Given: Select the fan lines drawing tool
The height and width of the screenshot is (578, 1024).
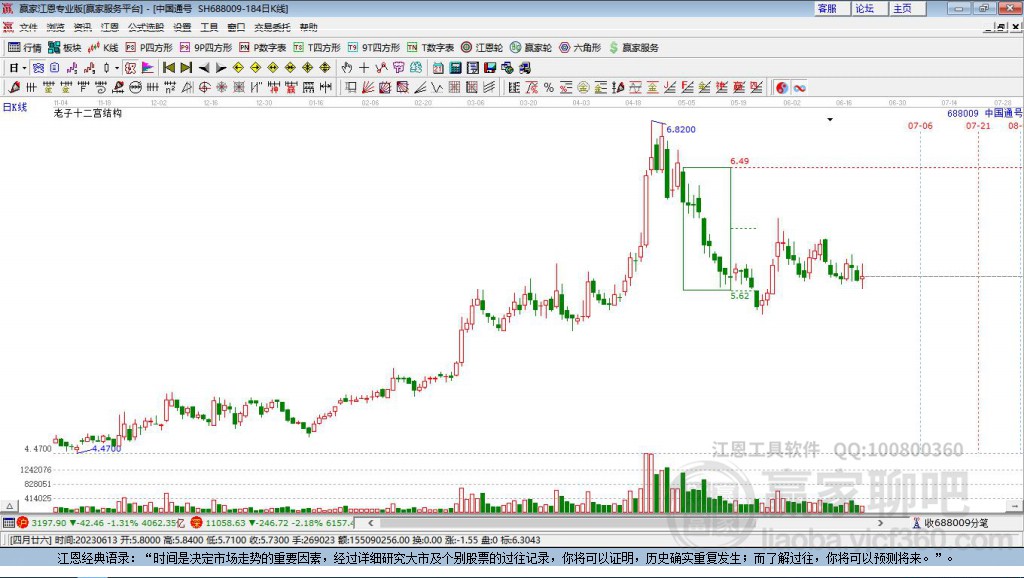Looking at the screenshot, I should (x=368, y=88).
